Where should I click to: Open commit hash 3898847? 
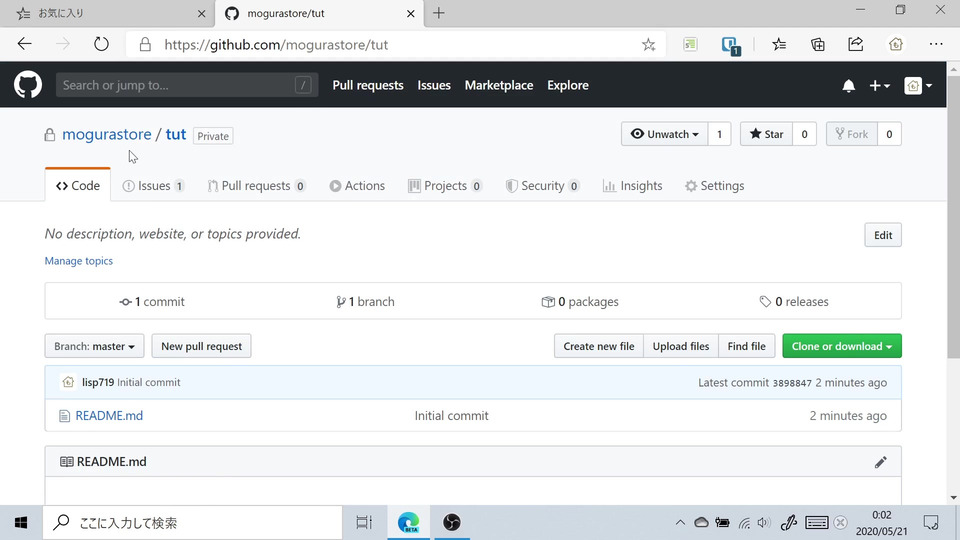click(x=792, y=383)
